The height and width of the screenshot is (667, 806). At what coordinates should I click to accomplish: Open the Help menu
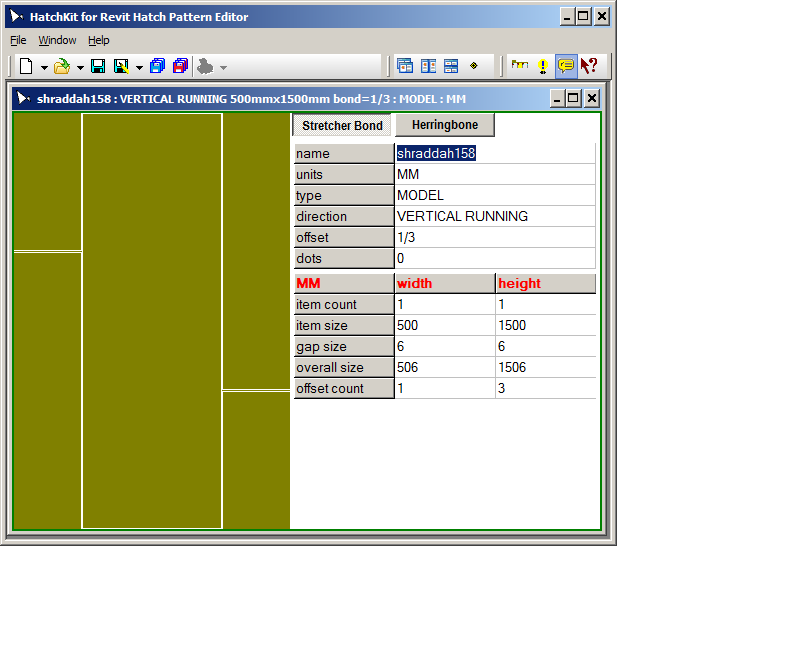click(x=98, y=40)
